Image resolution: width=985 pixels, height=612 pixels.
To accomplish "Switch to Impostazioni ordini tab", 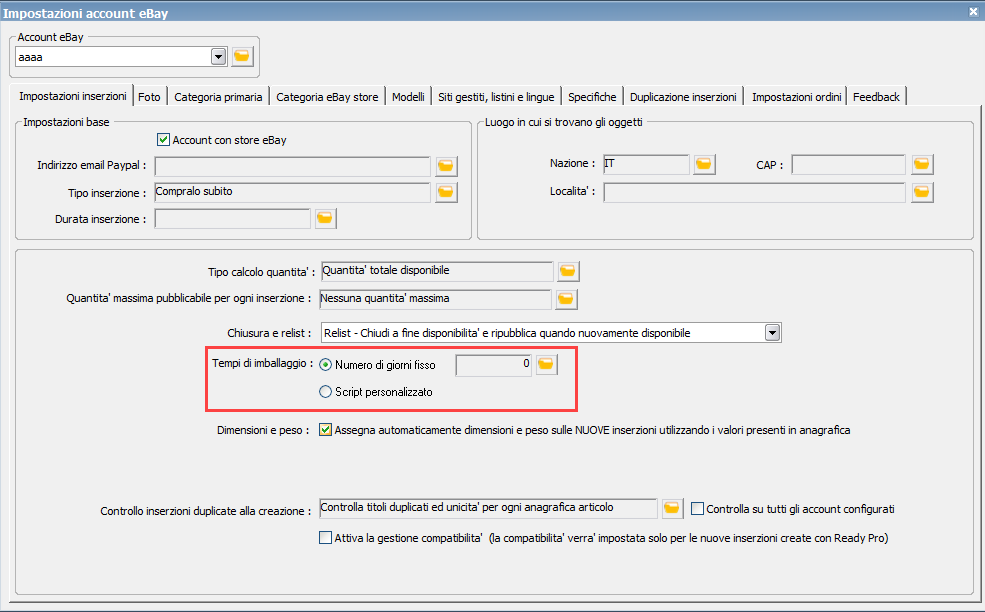I will click(796, 97).
